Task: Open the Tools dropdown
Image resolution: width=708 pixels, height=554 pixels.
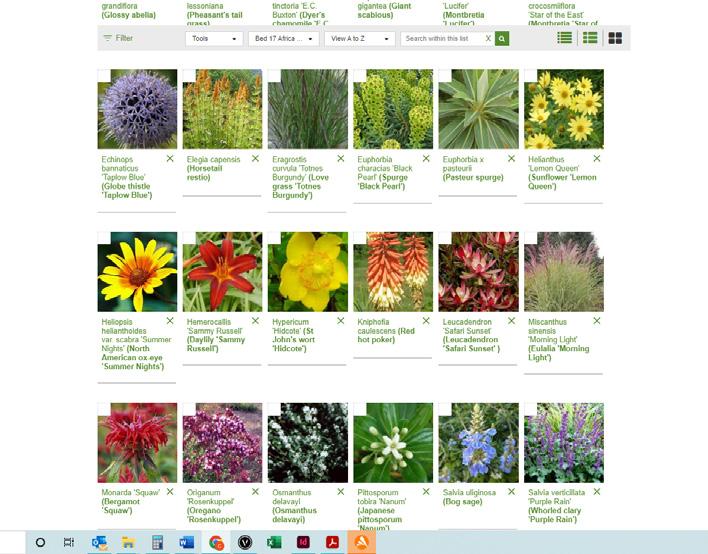Action: tap(214, 38)
